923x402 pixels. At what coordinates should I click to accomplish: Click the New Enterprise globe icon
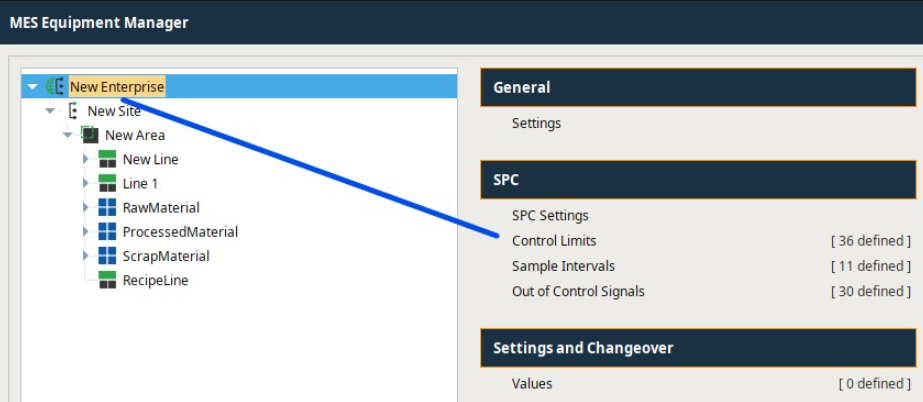[56, 87]
